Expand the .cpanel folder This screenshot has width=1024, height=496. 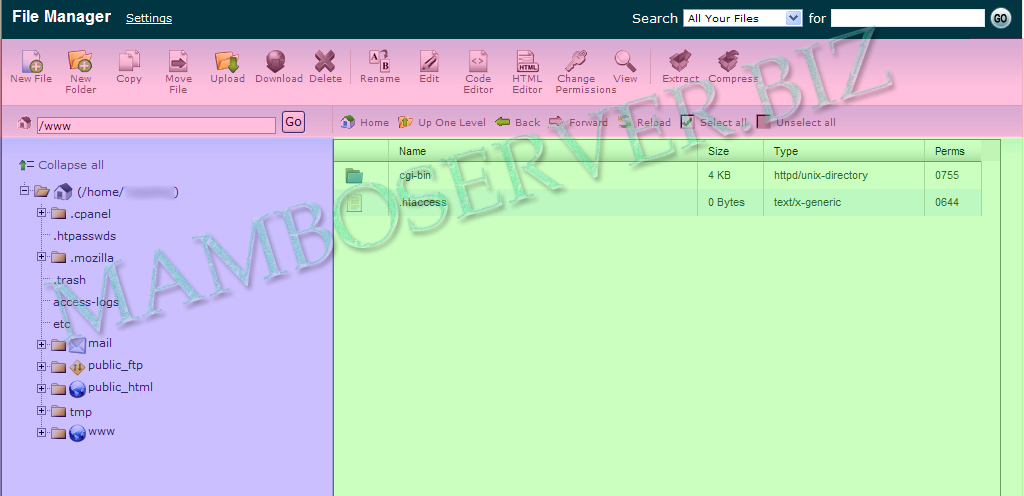pyautogui.click(x=41, y=213)
